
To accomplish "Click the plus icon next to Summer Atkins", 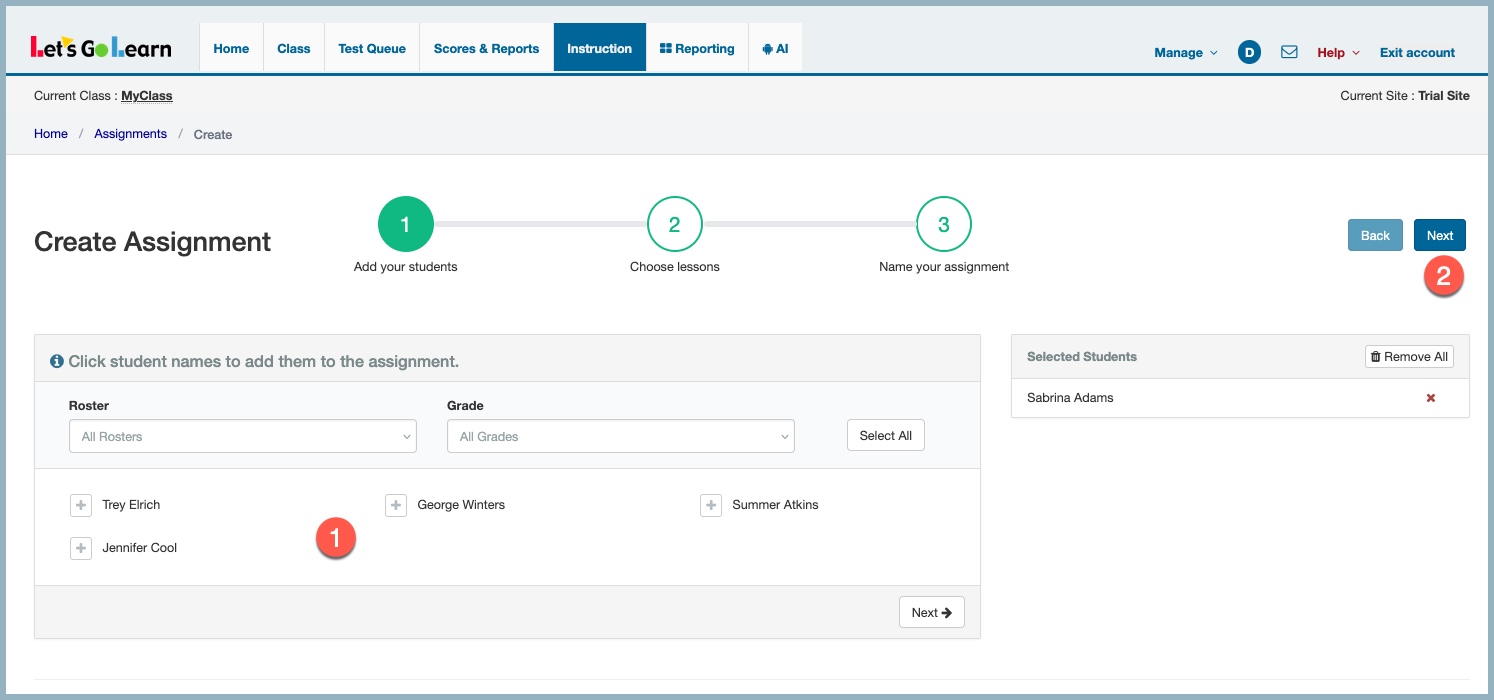I will click(x=711, y=505).
